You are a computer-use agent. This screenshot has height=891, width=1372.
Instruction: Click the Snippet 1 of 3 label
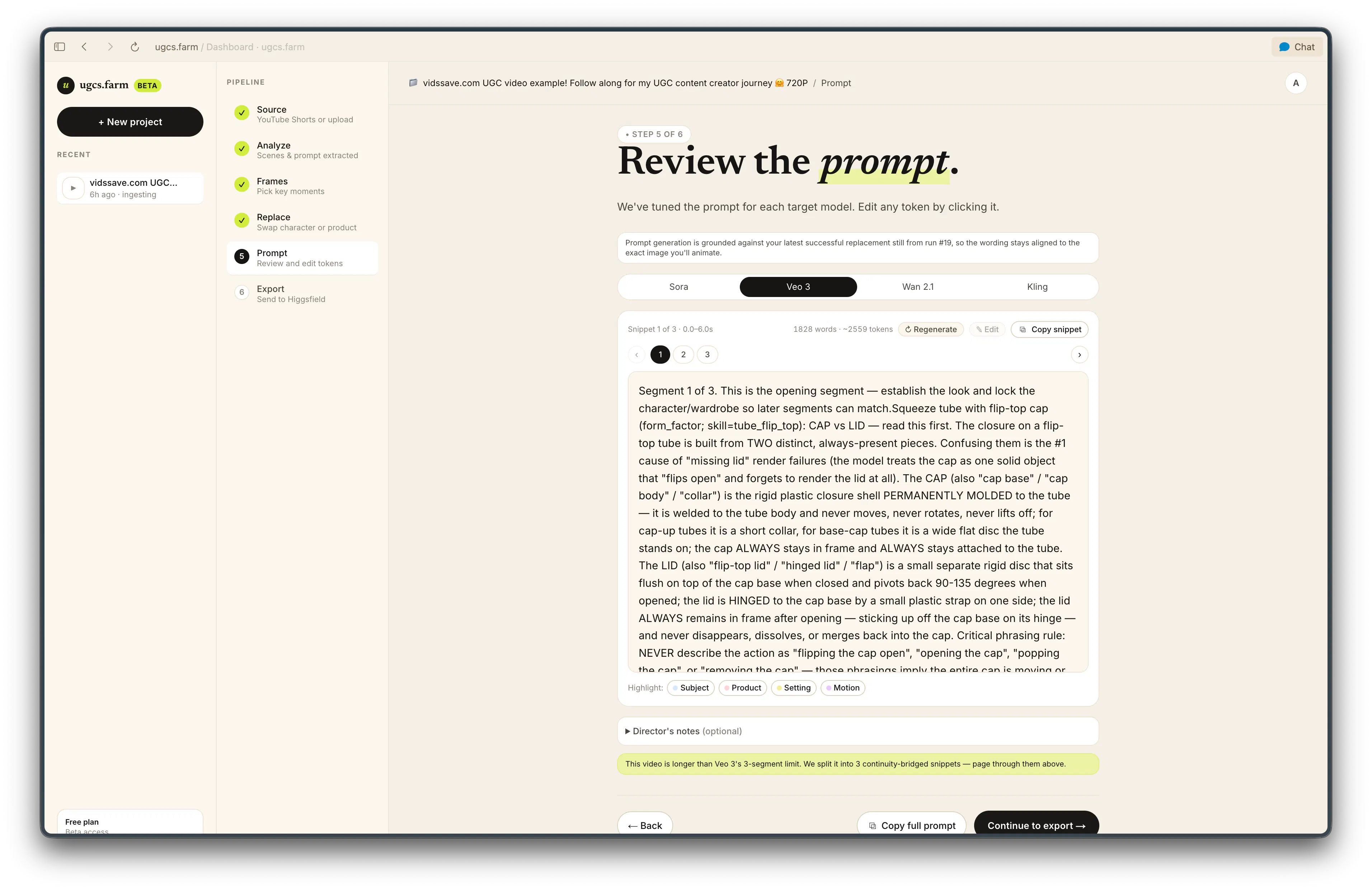(x=670, y=329)
